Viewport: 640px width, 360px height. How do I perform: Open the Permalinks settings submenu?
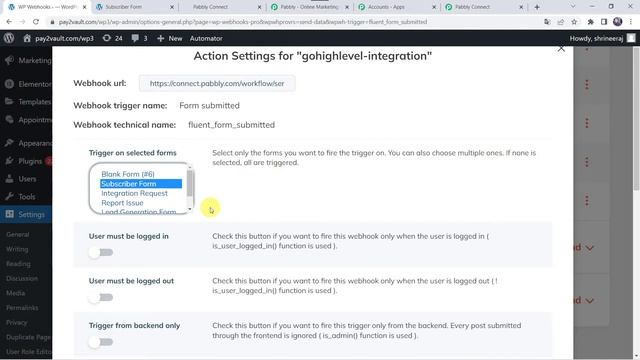(x=22, y=308)
